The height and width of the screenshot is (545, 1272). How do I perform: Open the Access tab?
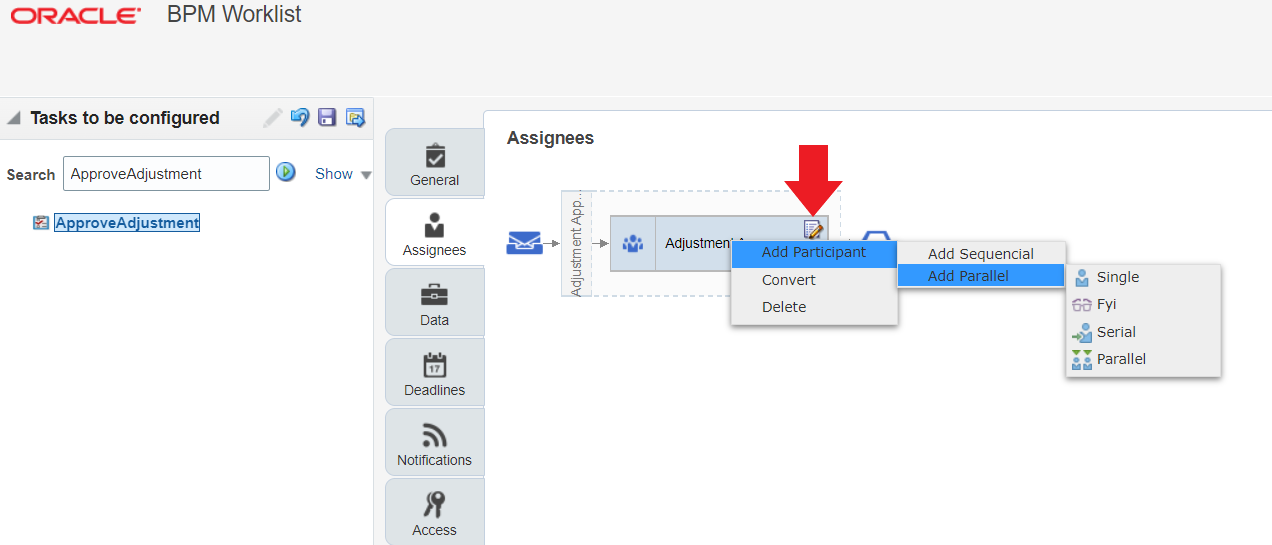435,511
